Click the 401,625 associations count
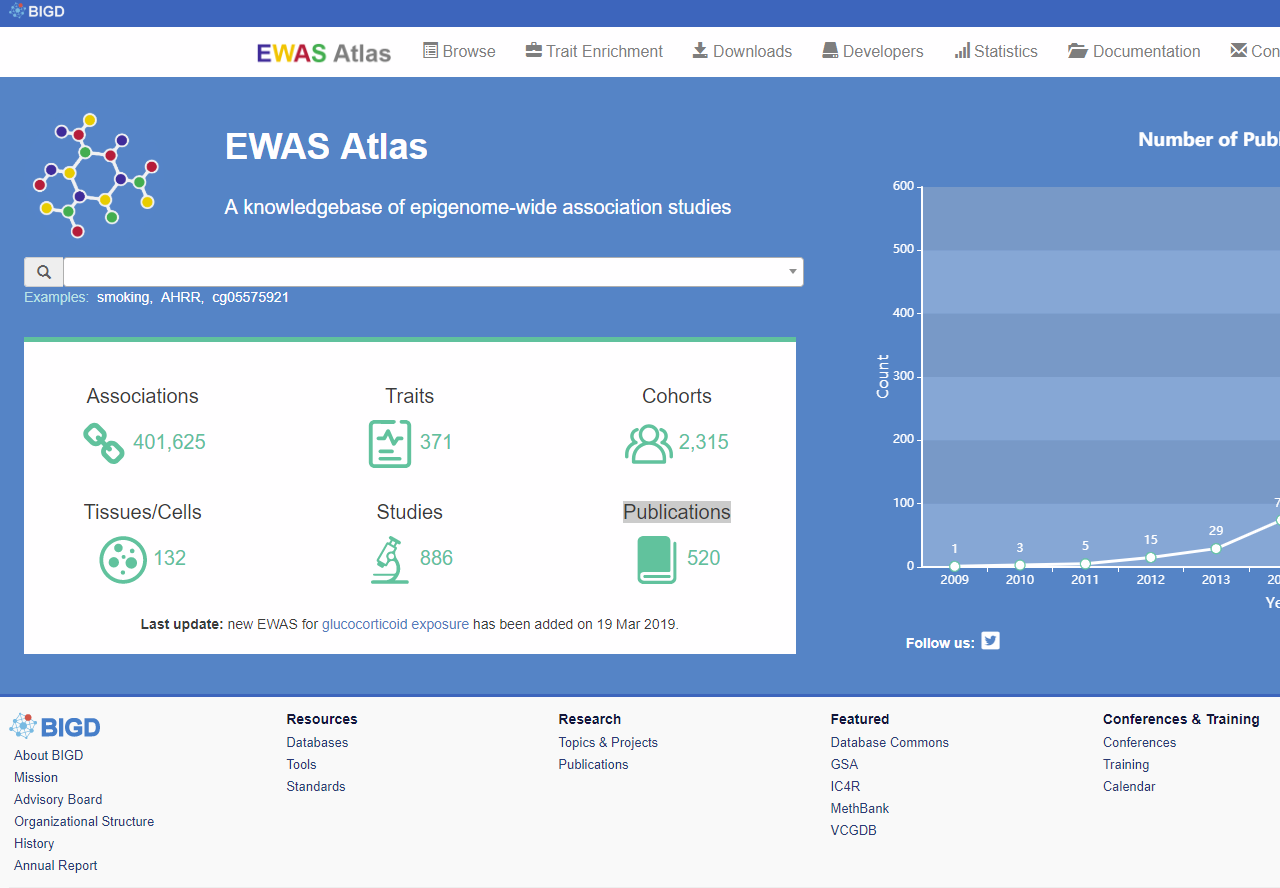The image size is (1280, 888). [x=169, y=442]
